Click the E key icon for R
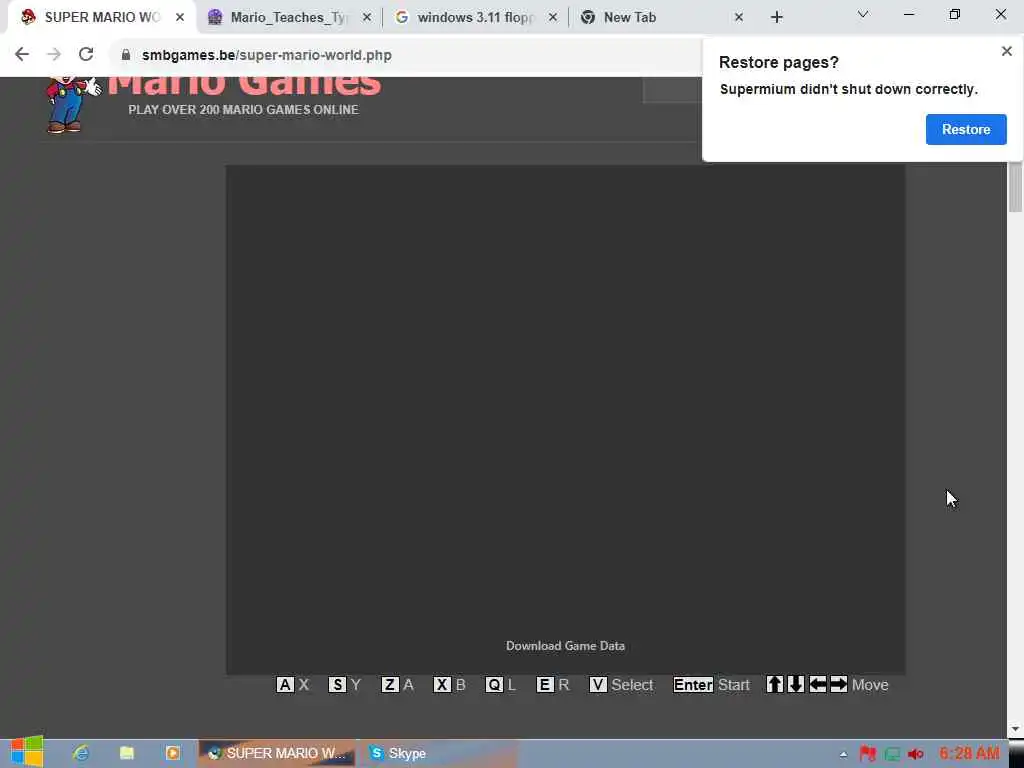Image resolution: width=1024 pixels, height=768 pixels. (545, 684)
